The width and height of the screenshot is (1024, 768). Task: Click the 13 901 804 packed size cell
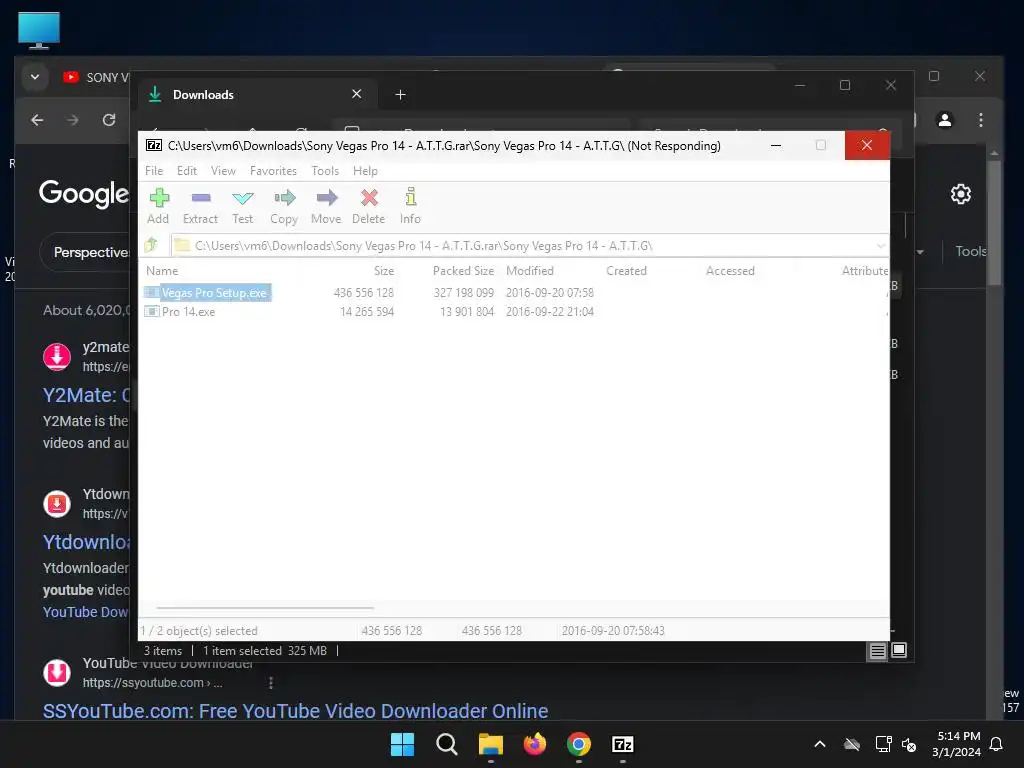pyautogui.click(x=466, y=312)
